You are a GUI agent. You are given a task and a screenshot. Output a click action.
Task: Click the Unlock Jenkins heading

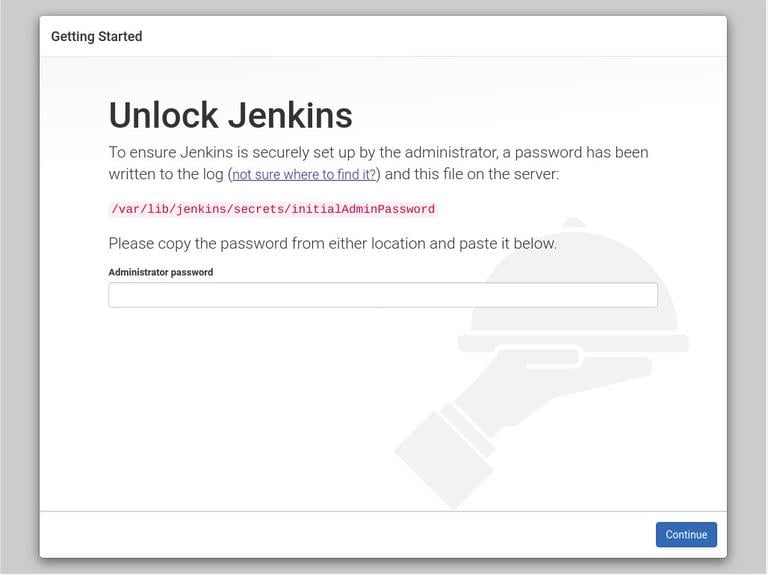(230, 115)
